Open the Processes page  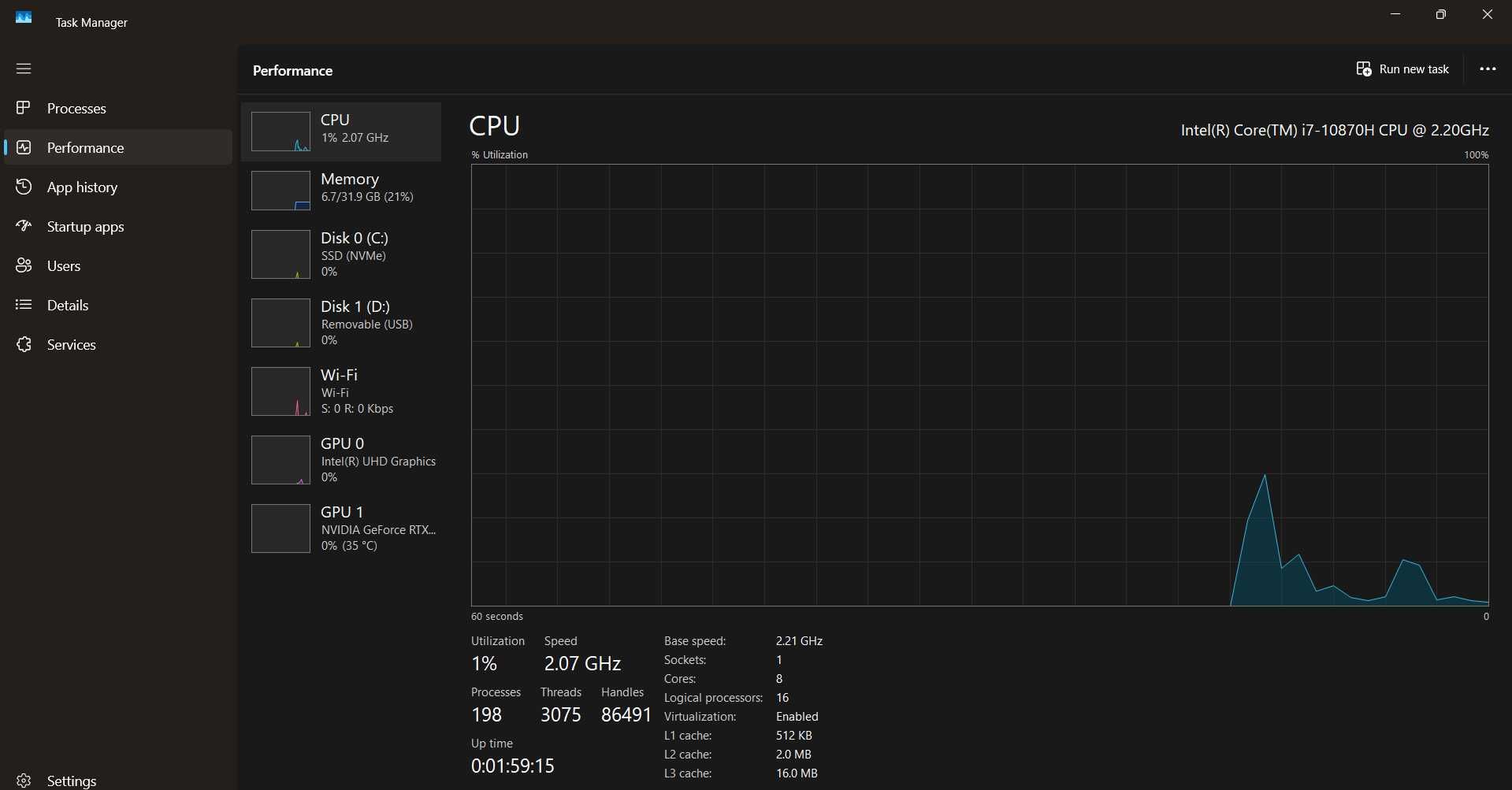(118, 108)
